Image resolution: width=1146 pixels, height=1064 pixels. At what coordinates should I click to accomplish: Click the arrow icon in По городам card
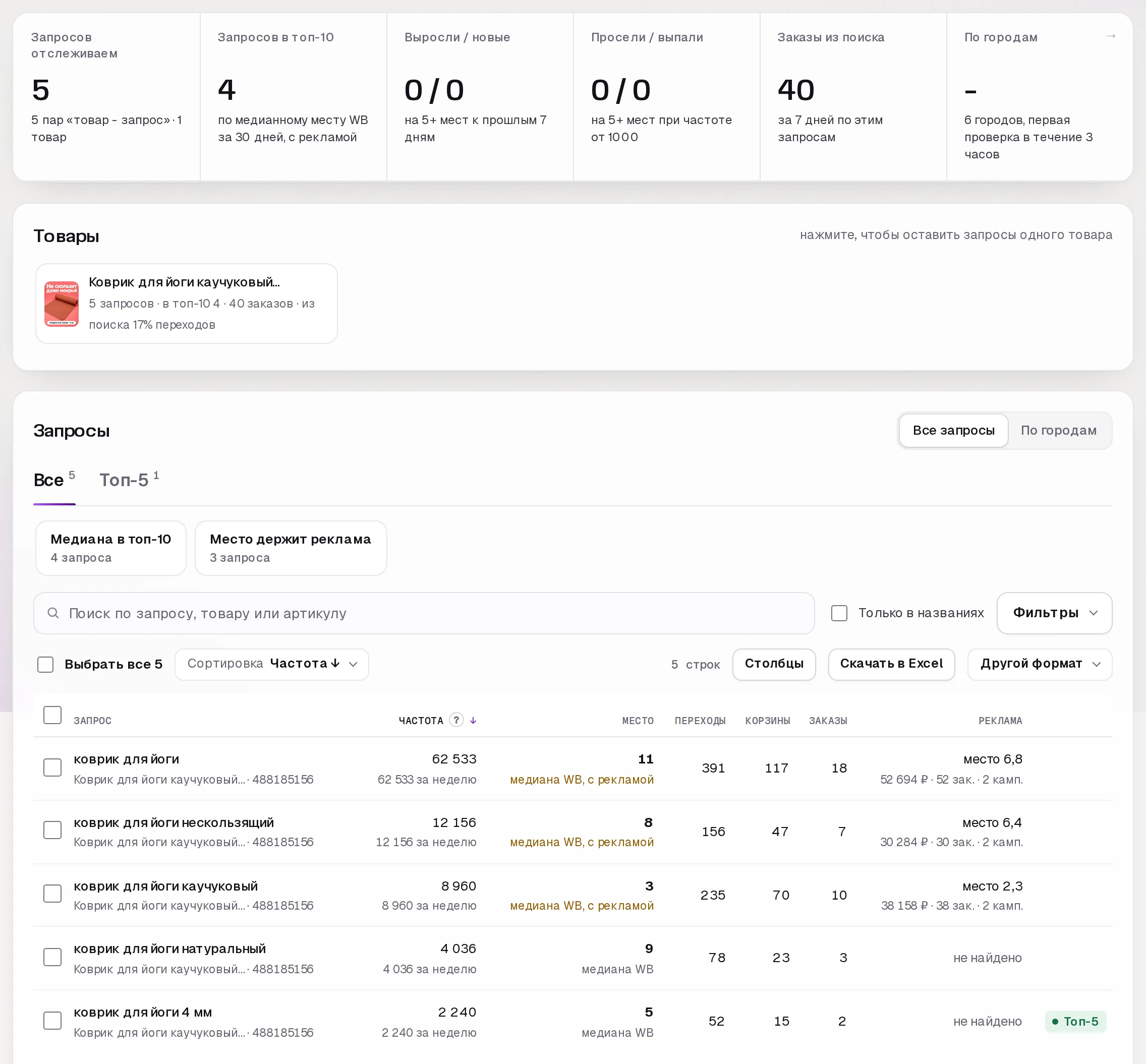1111,36
